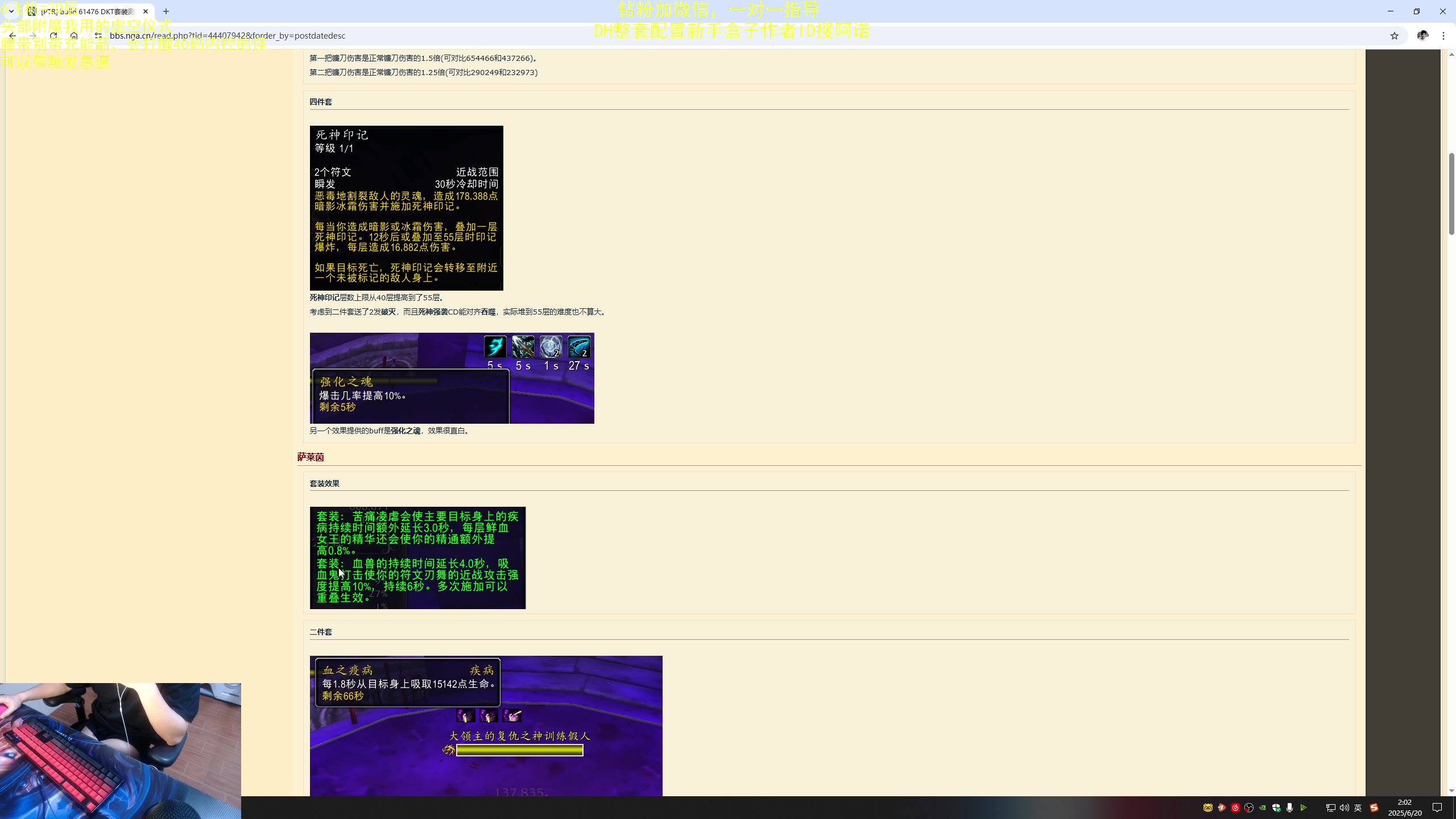This screenshot has width=1456, height=819.
Task: Click the page vertical scrollbar thumb
Action: tap(1451, 193)
